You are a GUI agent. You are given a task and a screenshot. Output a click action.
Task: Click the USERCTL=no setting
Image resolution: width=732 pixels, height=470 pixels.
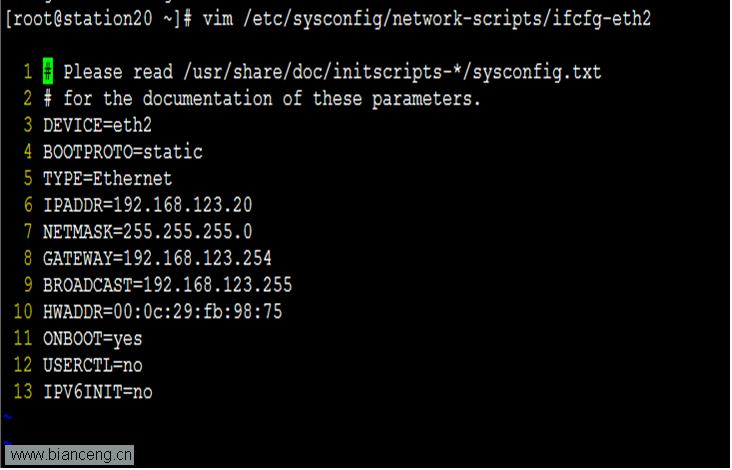pos(92,365)
